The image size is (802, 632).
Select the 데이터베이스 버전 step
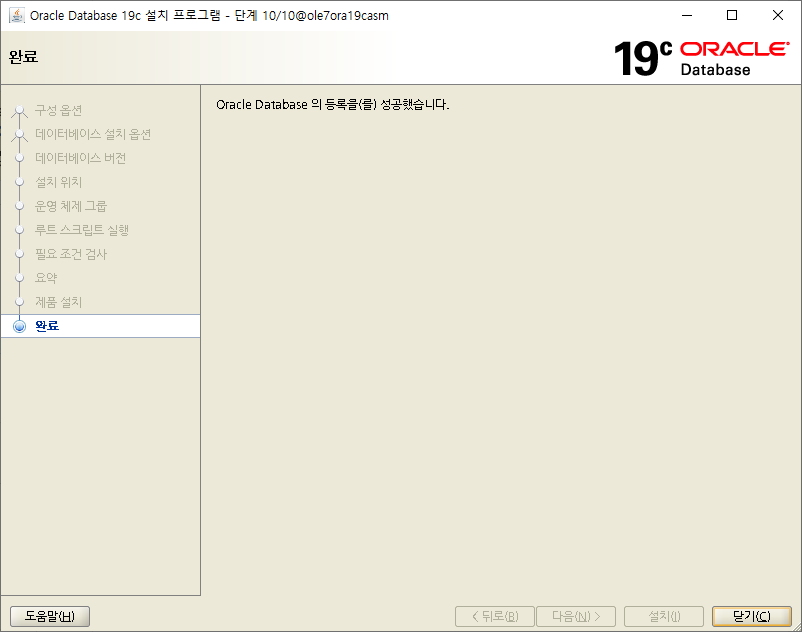80,158
